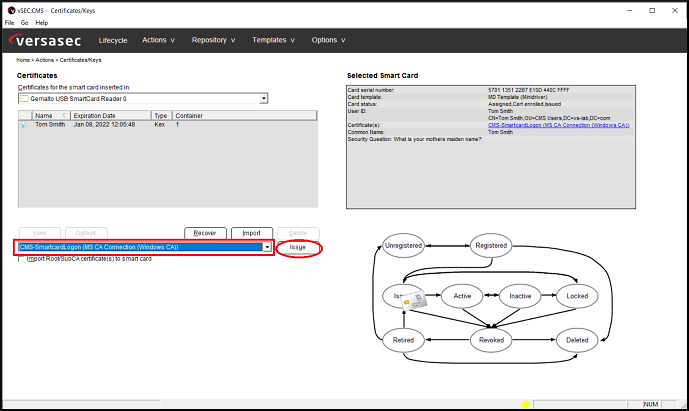Click the disabled View button
This screenshot has width=689, height=411.
coord(40,233)
